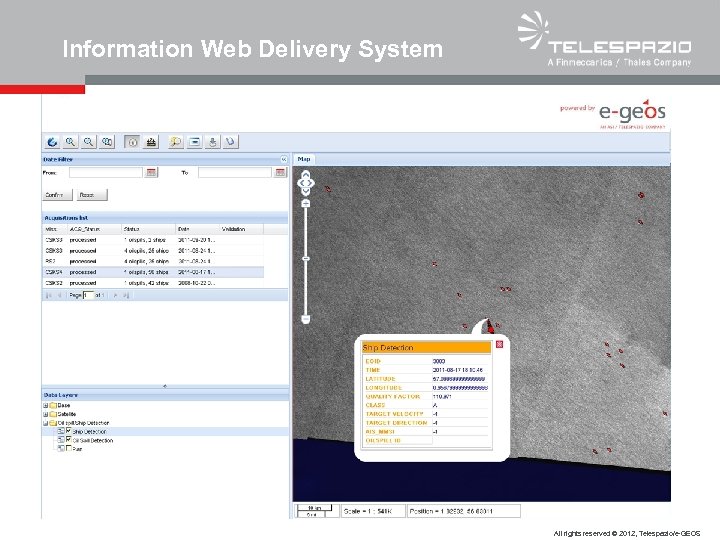Go to previous page of acquisitions
The height and width of the screenshot is (540, 720).
click(x=59, y=295)
